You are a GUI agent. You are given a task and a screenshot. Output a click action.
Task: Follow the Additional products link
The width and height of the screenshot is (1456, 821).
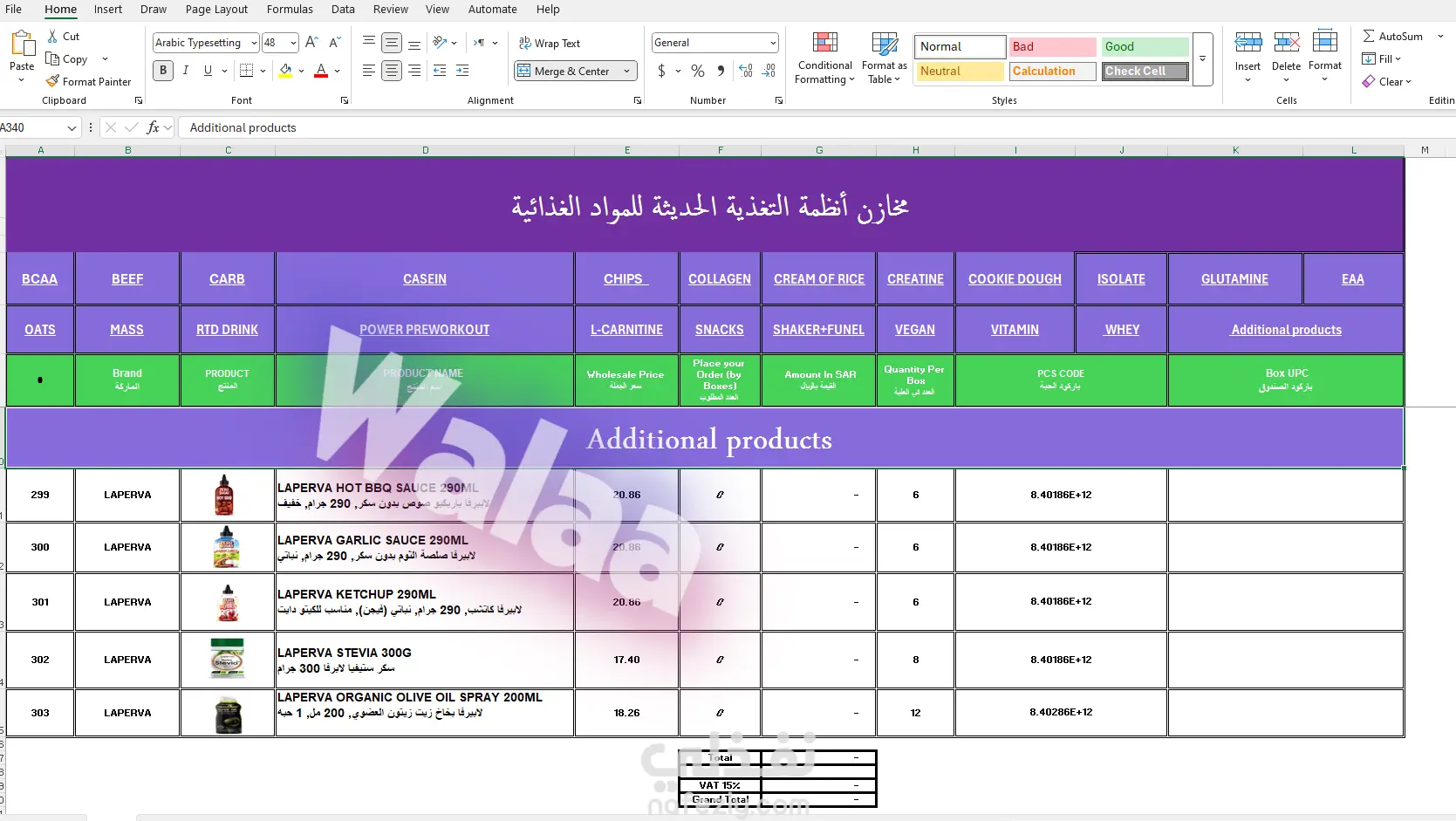[1286, 330]
